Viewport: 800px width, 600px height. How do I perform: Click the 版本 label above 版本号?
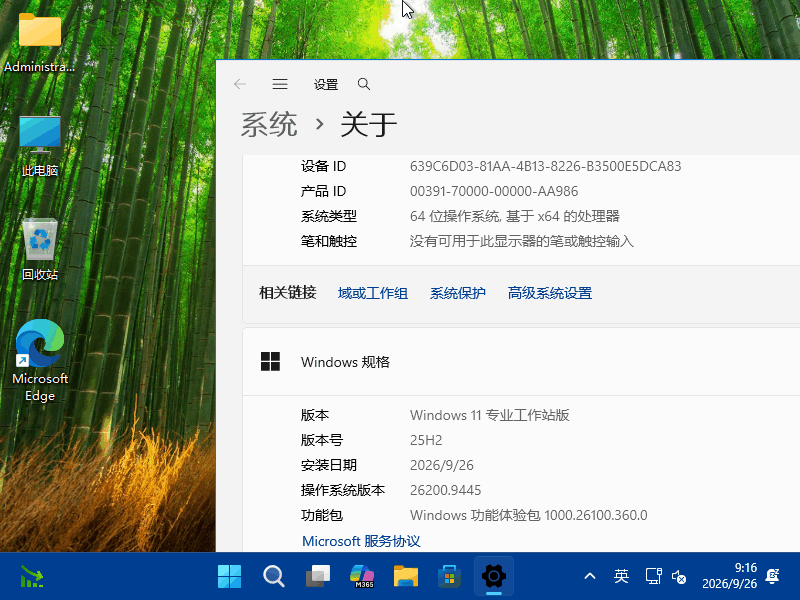point(315,415)
